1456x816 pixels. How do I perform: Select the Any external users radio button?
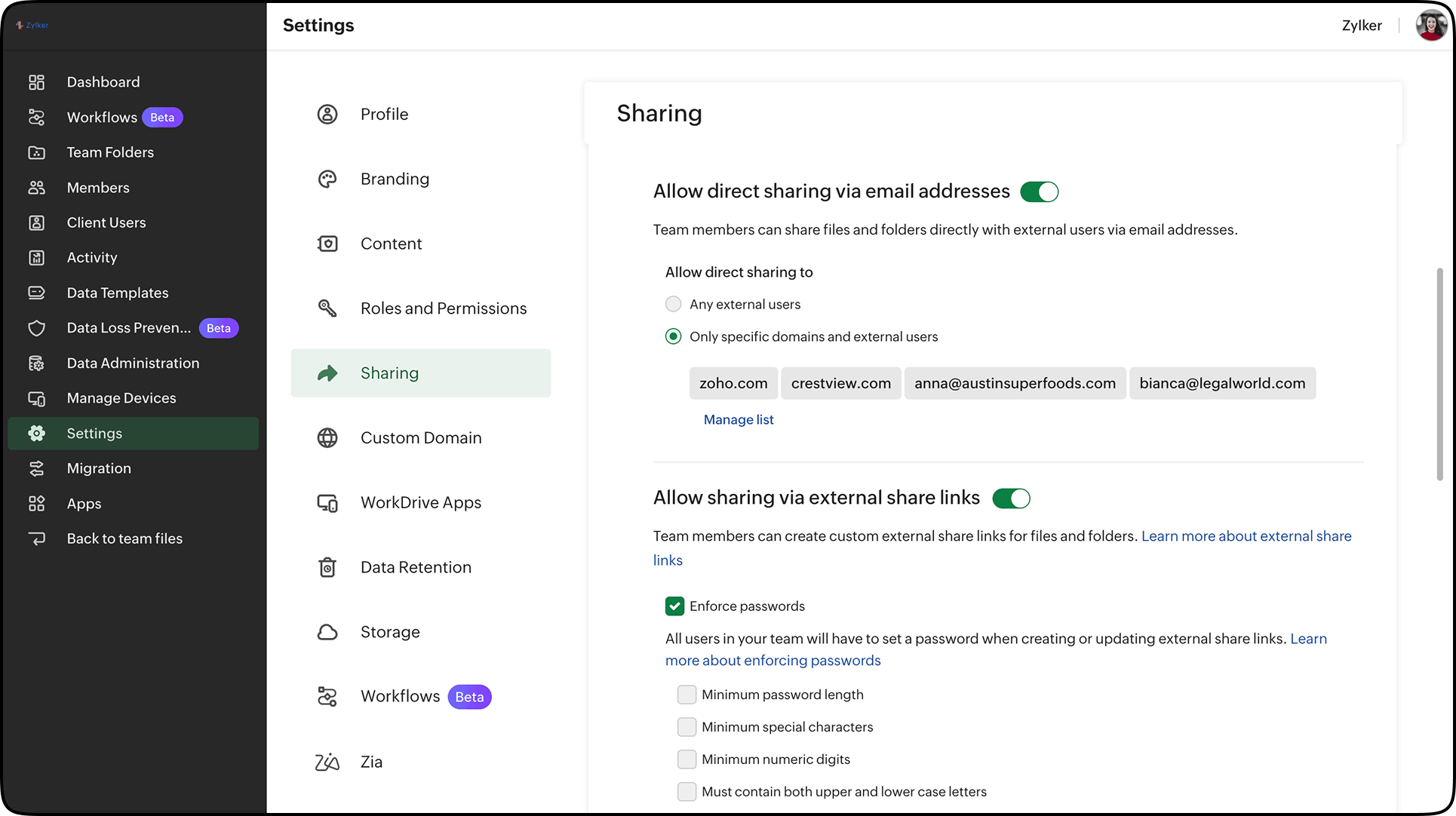[673, 304]
